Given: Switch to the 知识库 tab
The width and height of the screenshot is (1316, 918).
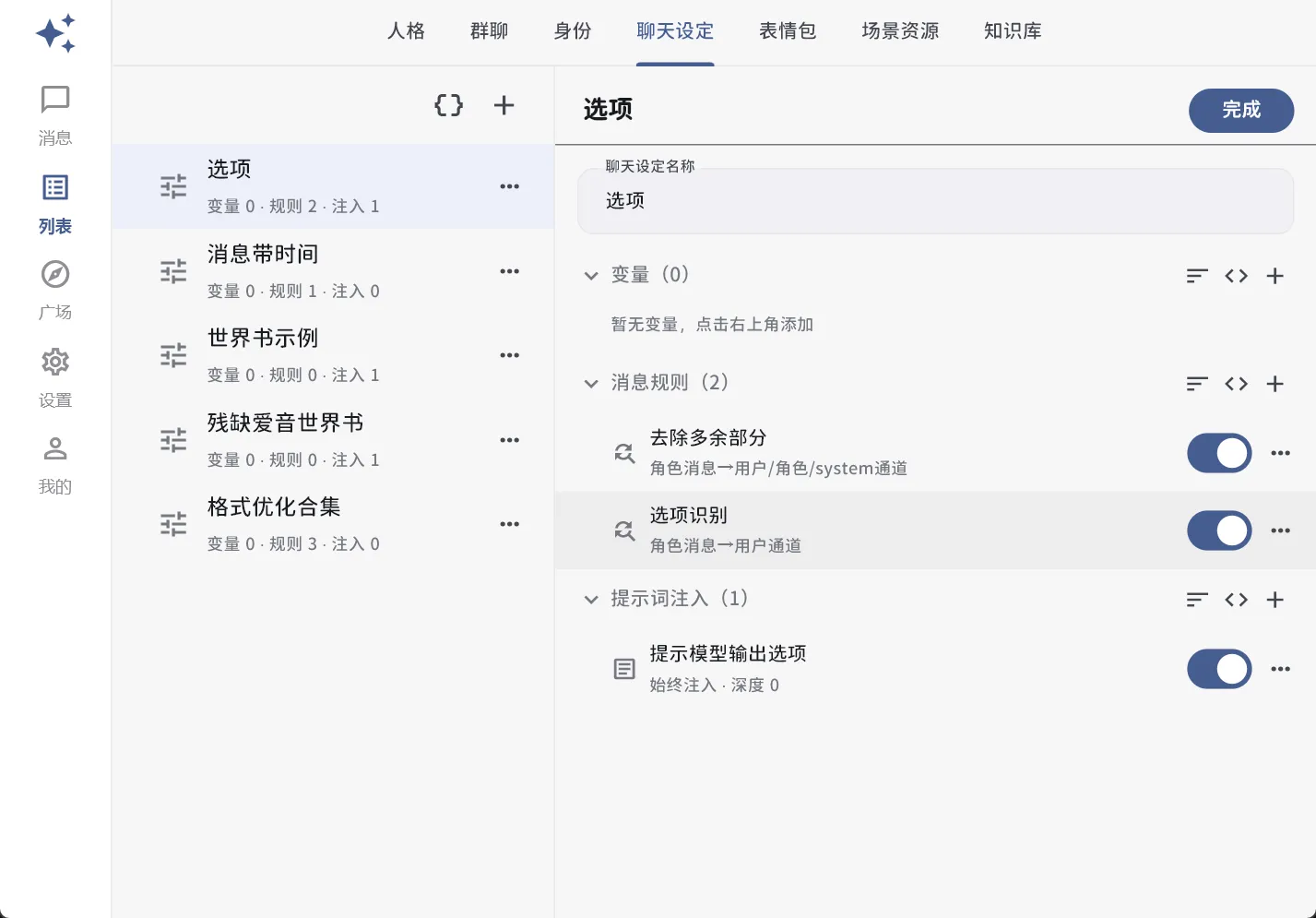Looking at the screenshot, I should click(x=1013, y=31).
